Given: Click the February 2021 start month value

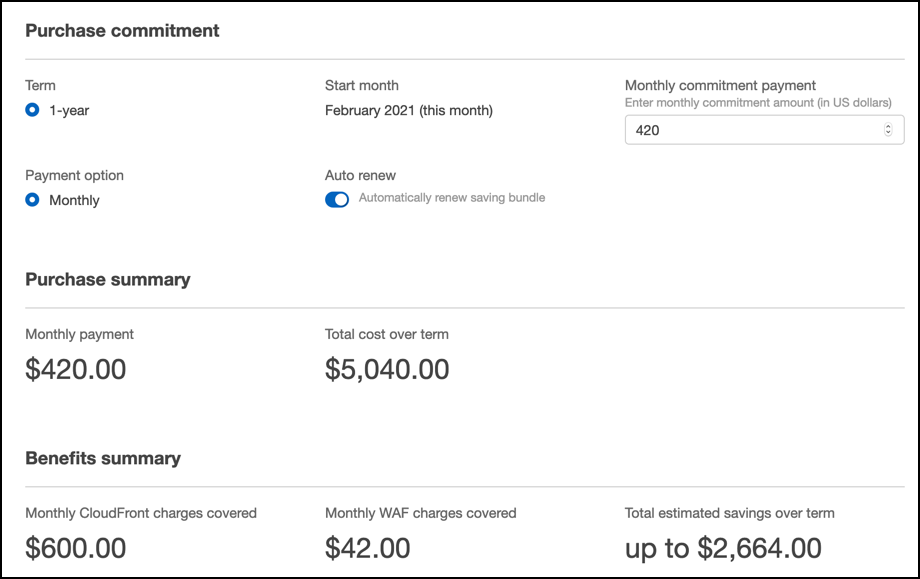Looking at the screenshot, I should coord(408,110).
